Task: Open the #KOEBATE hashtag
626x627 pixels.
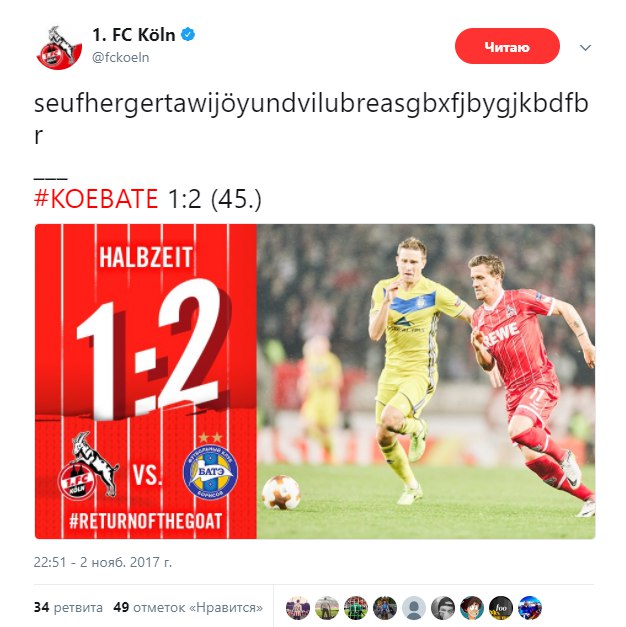Action: pos(96,198)
